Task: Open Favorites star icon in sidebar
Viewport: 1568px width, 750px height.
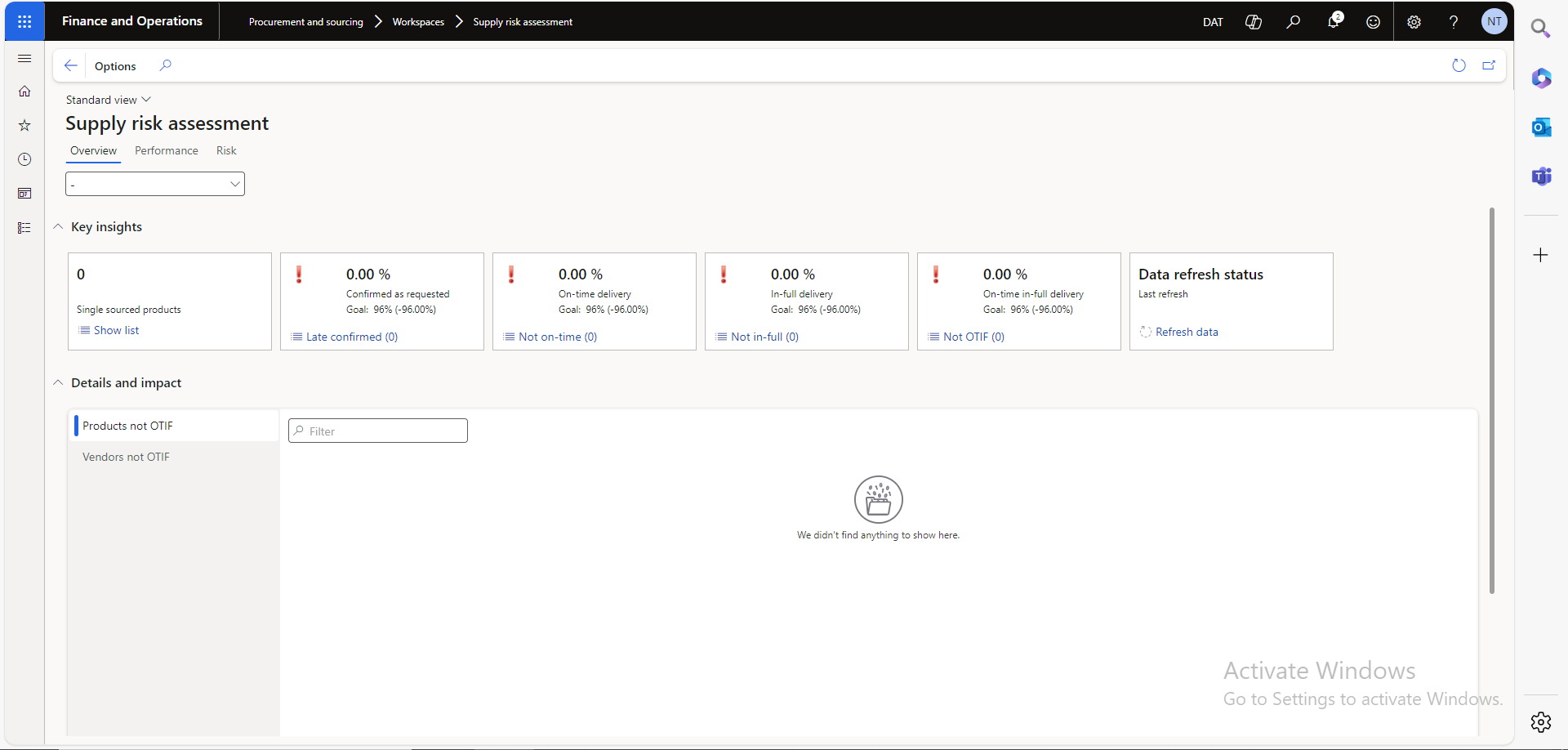Action: coord(24,126)
